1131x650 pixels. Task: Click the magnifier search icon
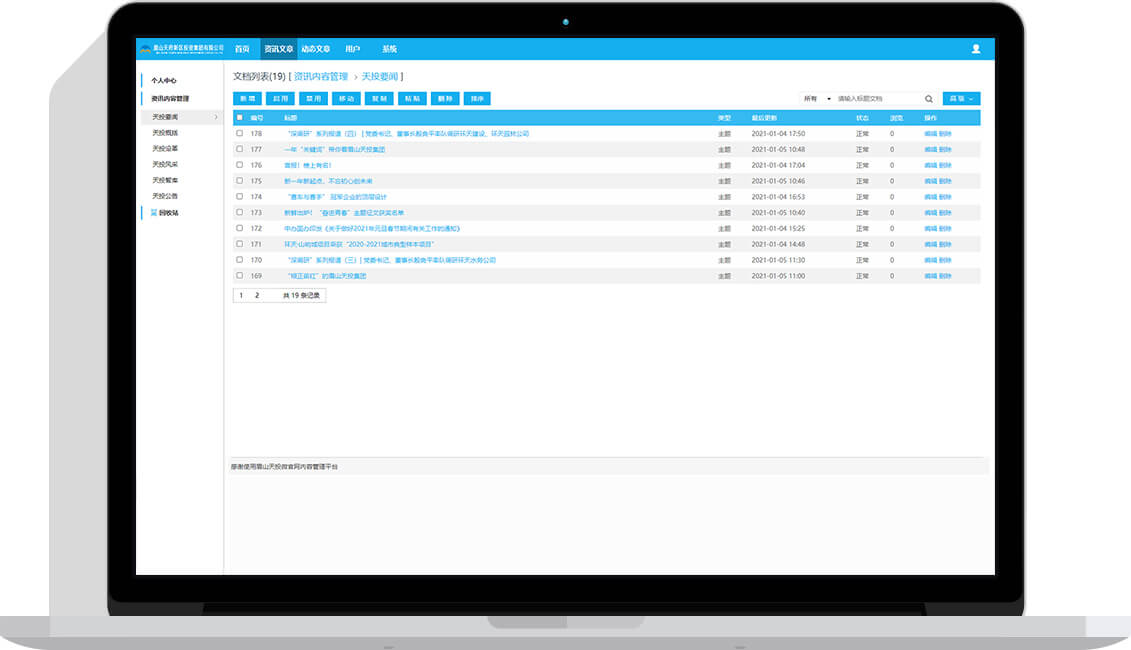tap(928, 99)
